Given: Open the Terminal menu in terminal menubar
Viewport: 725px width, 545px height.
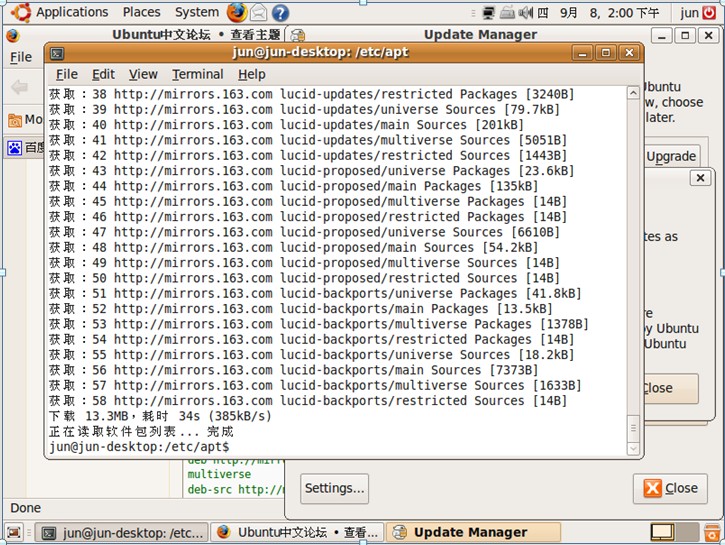Looking at the screenshot, I should point(197,74).
